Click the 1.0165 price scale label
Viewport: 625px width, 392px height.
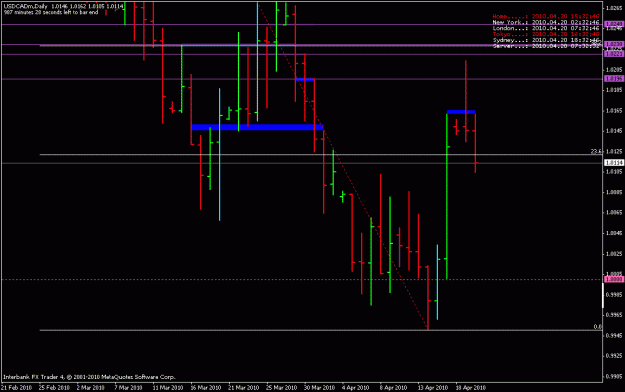point(614,110)
